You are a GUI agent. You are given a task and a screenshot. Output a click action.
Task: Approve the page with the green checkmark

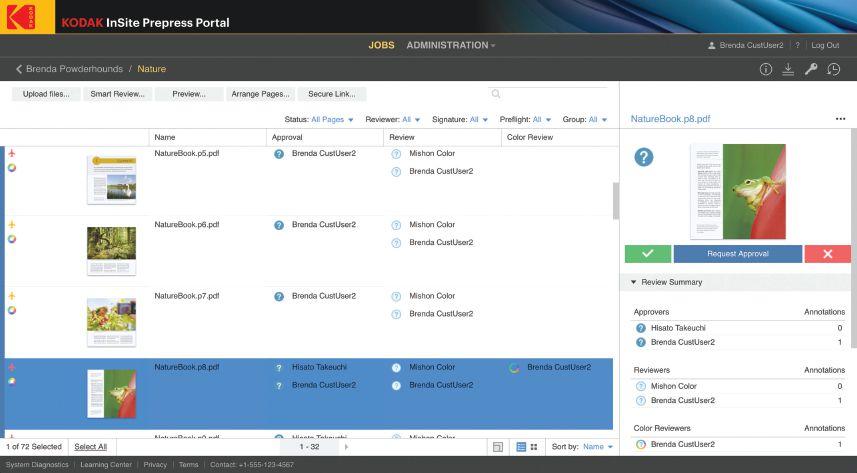coord(648,254)
